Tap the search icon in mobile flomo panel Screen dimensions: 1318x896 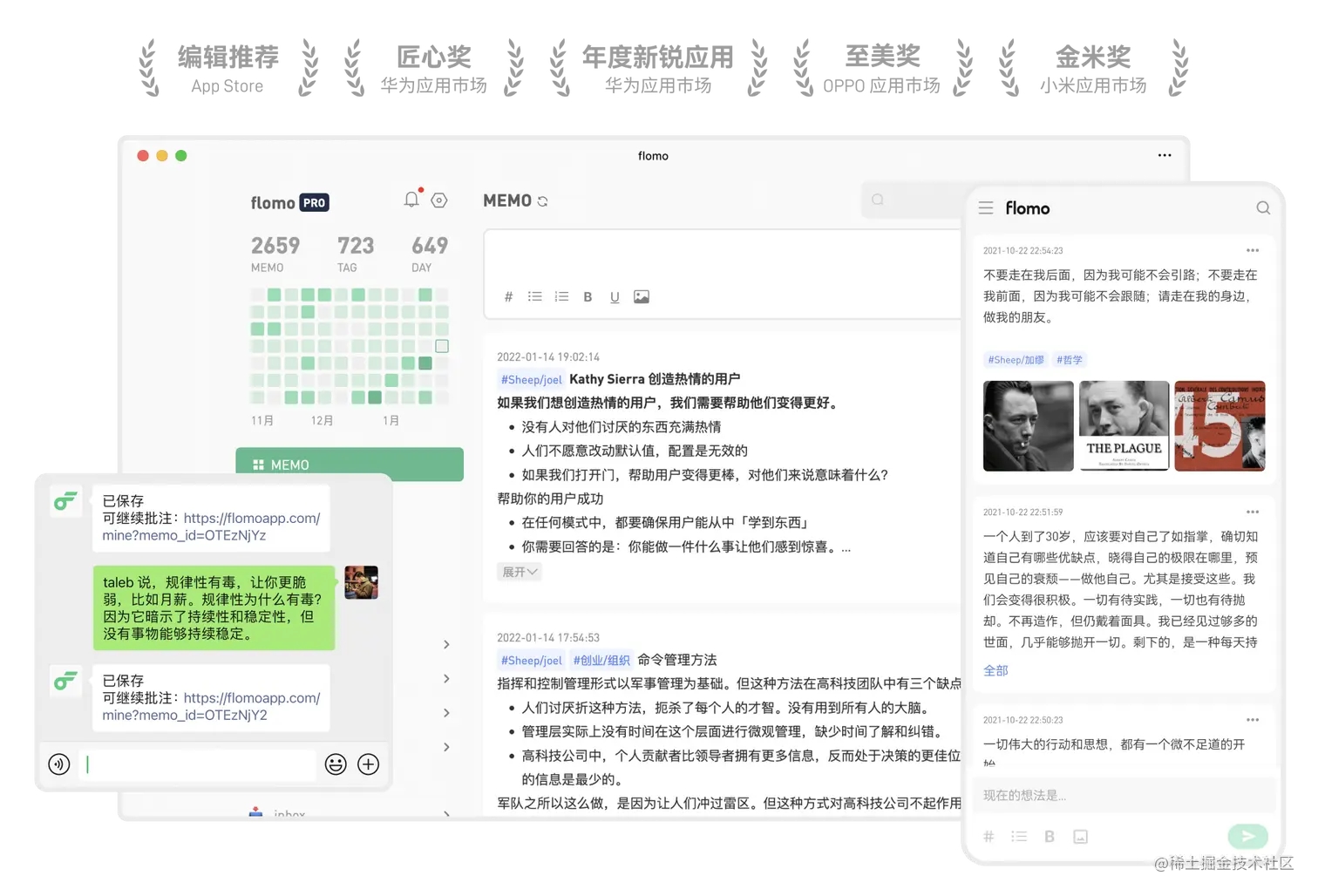[1263, 208]
